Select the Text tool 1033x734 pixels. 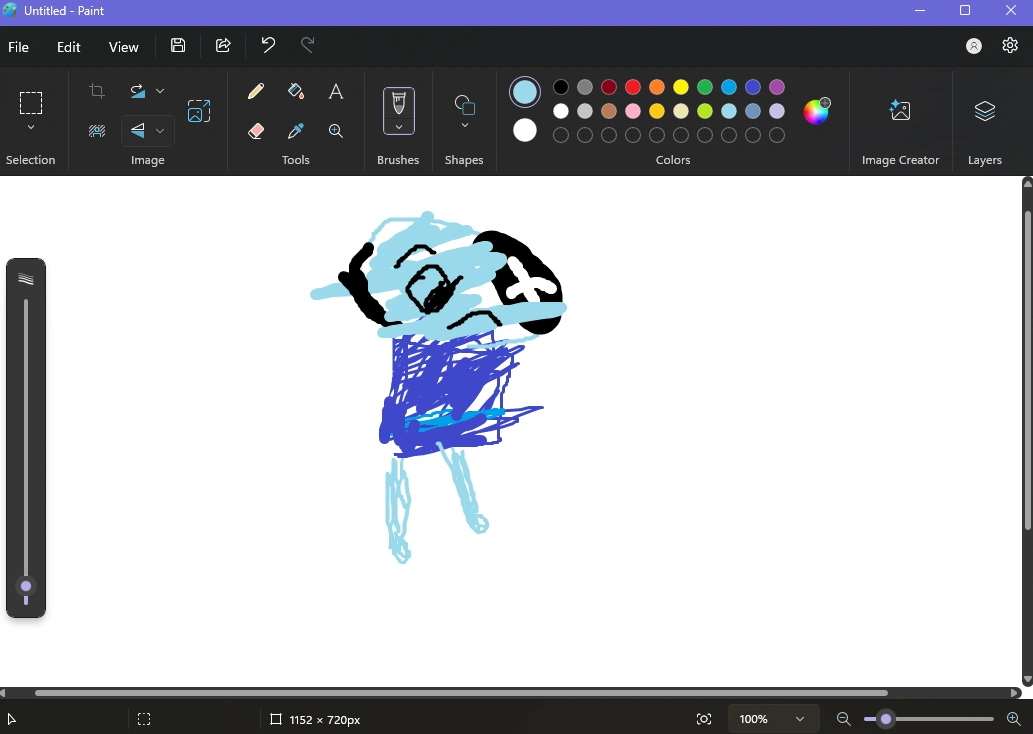coord(336,90)
